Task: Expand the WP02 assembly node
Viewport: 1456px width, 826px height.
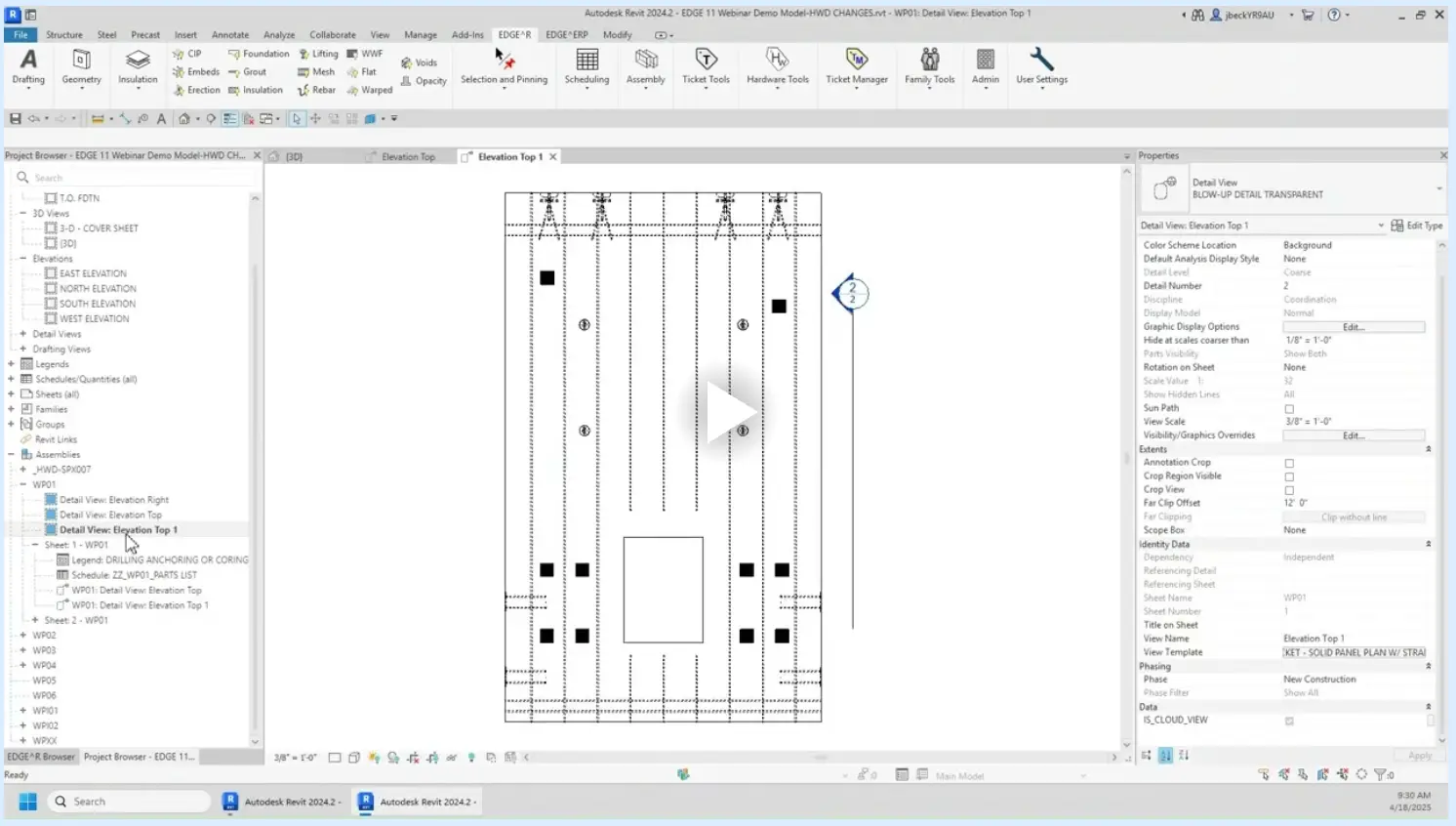Action: click(x=23, y=636)
